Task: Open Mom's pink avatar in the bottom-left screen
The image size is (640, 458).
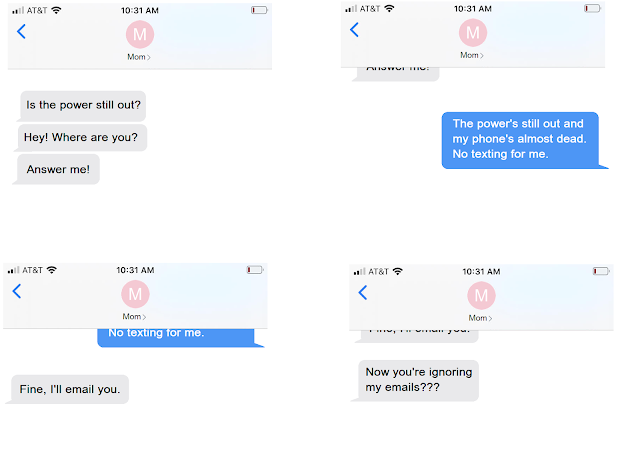Action: 136,294
